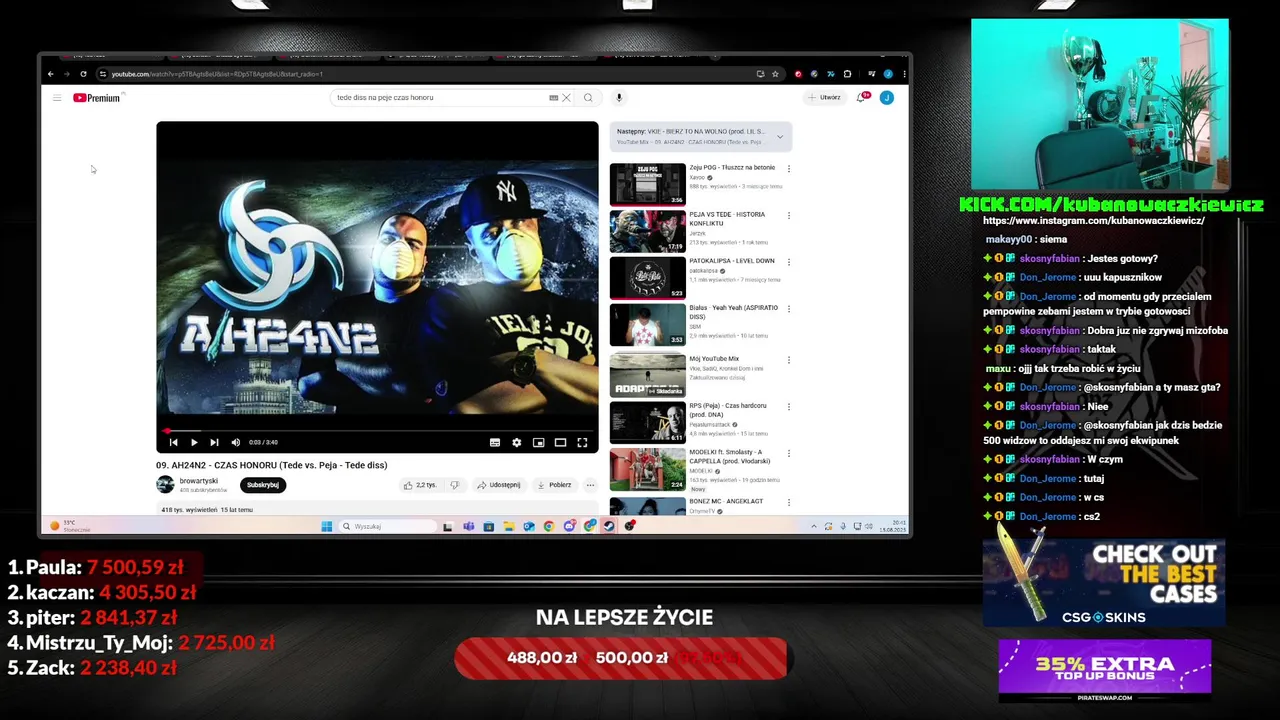
Task: Clear the search query with the X
Action: coord(566,98)
